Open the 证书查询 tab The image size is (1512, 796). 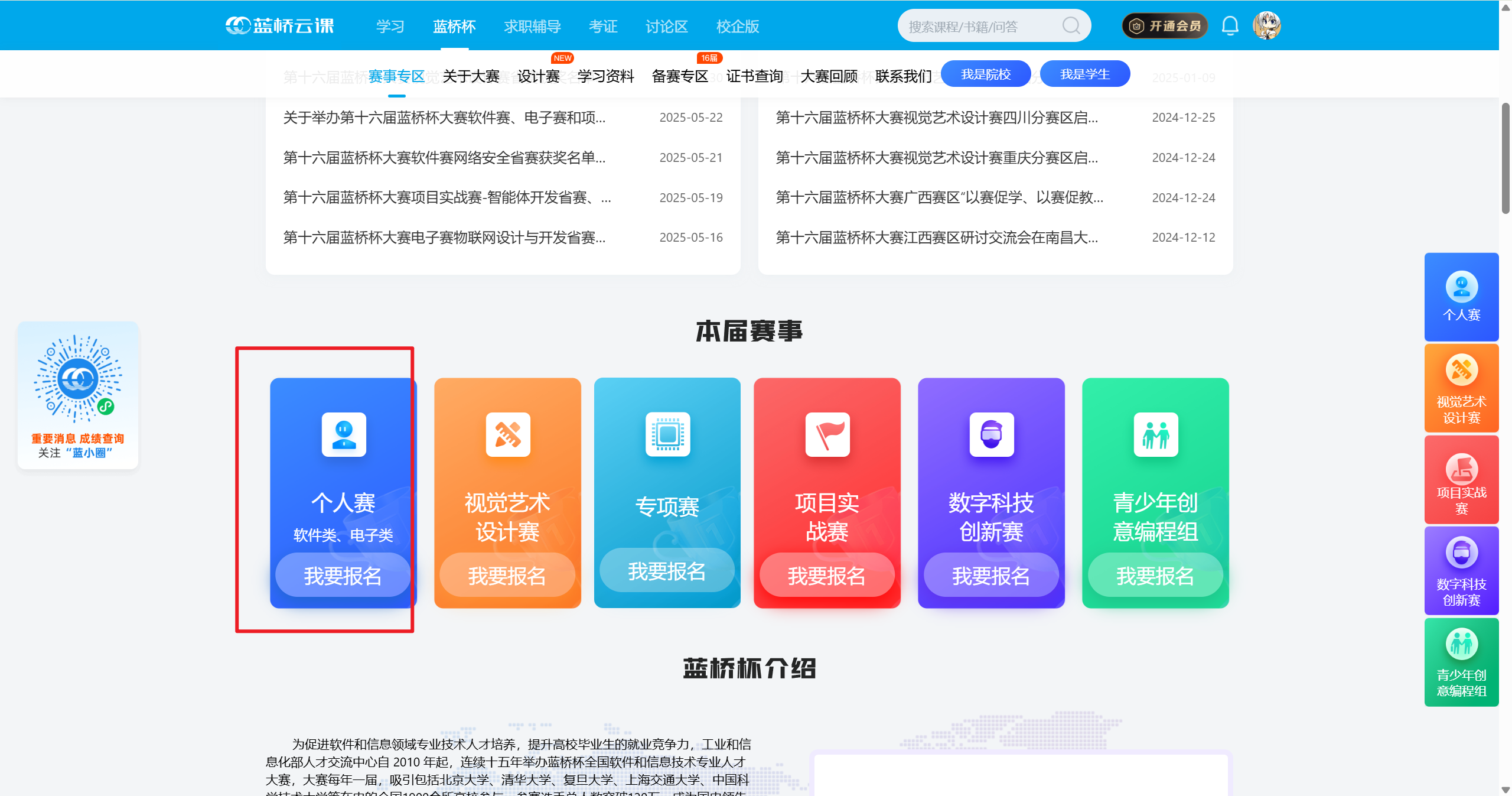[x=754, y=76]
